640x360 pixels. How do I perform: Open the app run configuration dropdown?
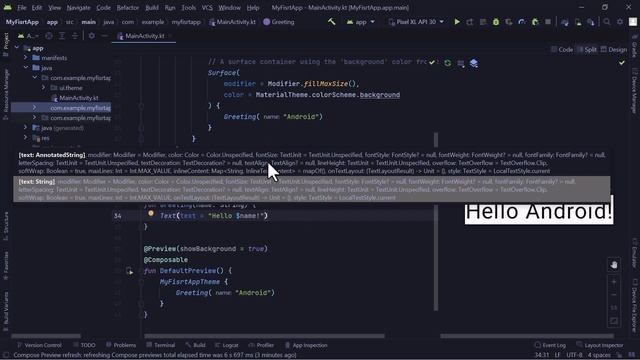tap(360, 22)
